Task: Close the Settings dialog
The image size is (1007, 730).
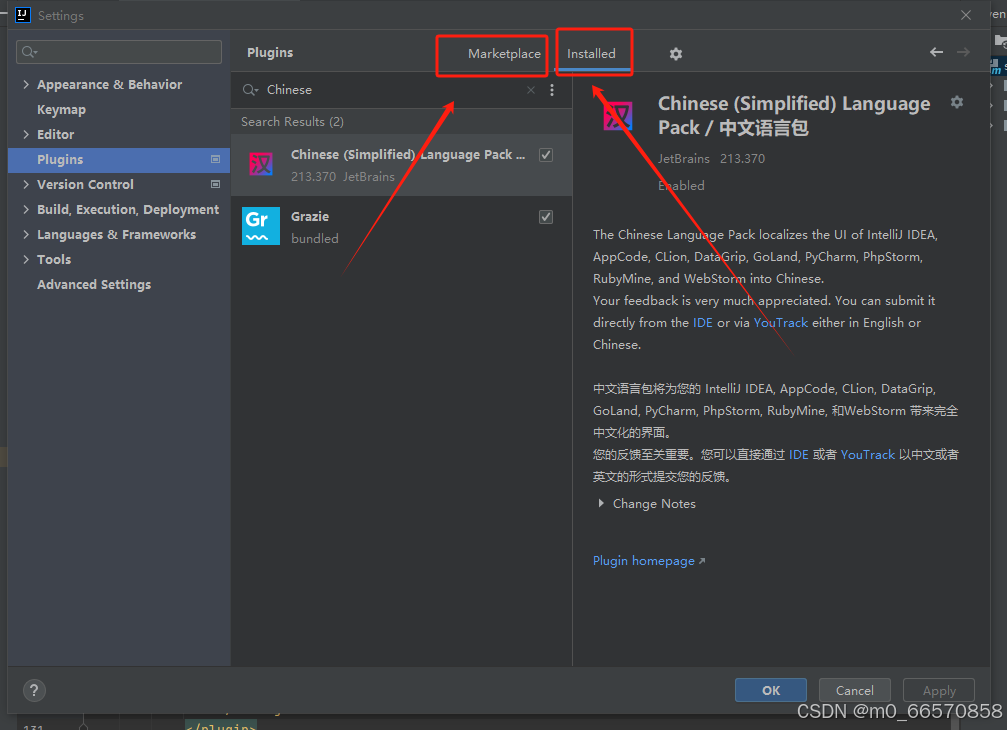Action: click(965, 15)
